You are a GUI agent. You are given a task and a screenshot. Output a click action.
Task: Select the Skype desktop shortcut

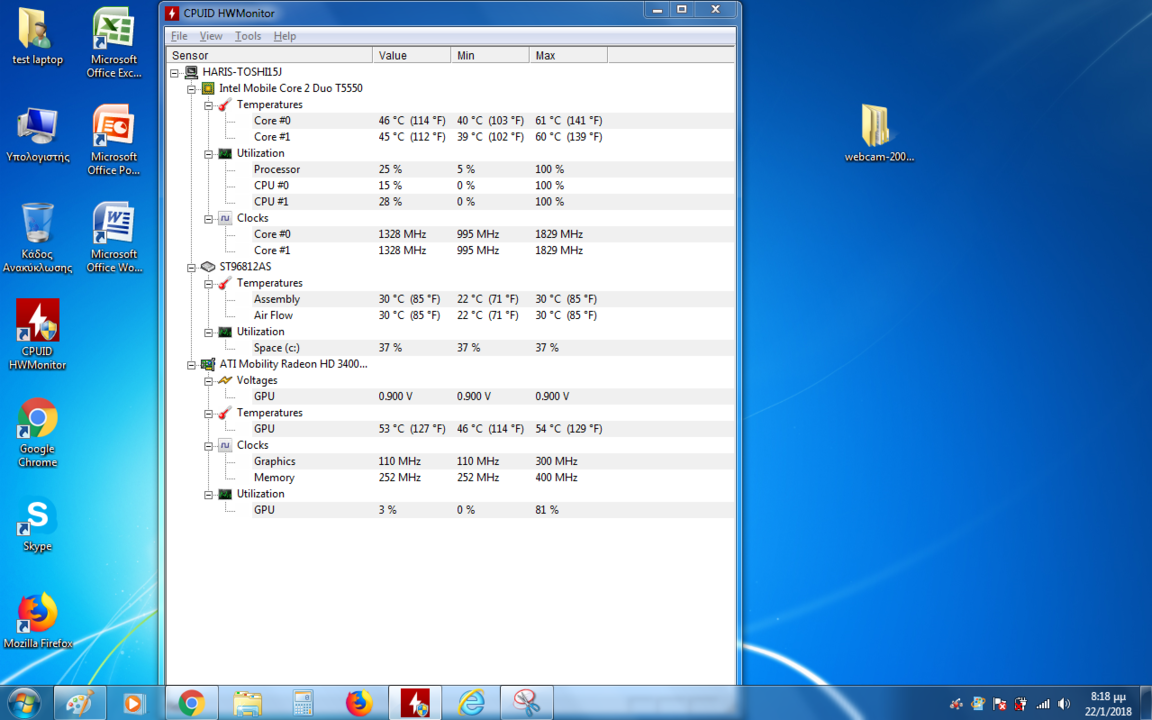pos(37,525)
